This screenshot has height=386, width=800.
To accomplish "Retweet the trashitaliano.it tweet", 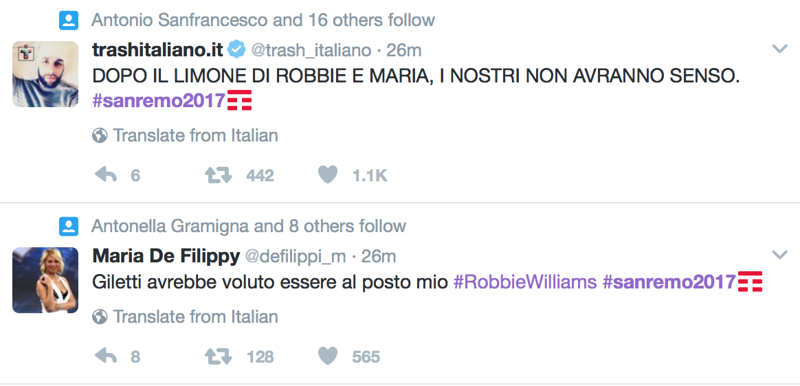I will [x=218, y=175].
